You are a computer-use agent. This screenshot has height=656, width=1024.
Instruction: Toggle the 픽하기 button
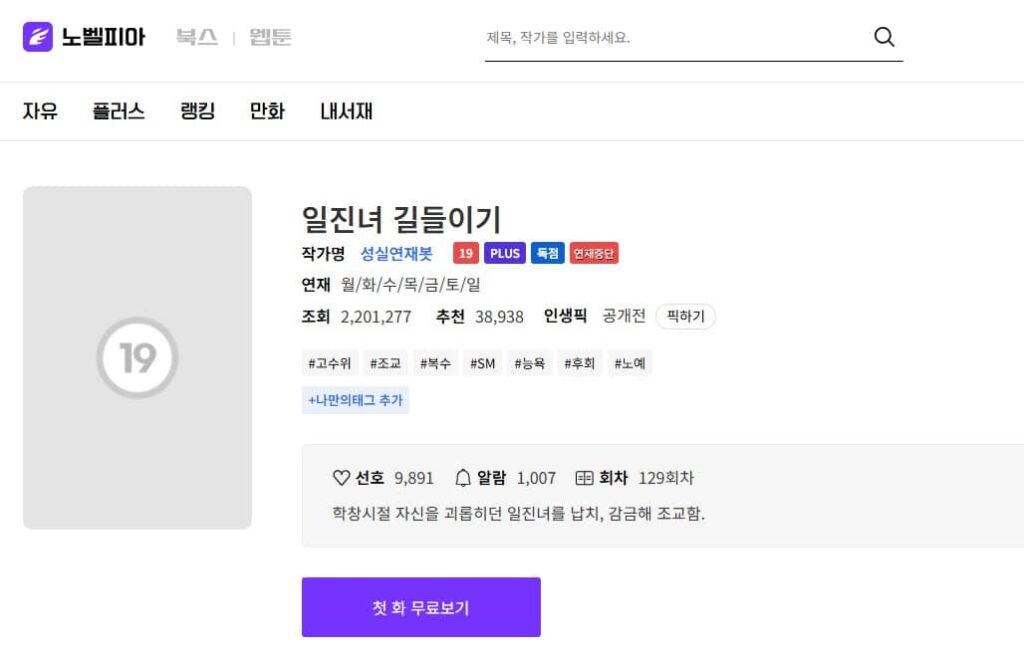(x=685, y=317)
